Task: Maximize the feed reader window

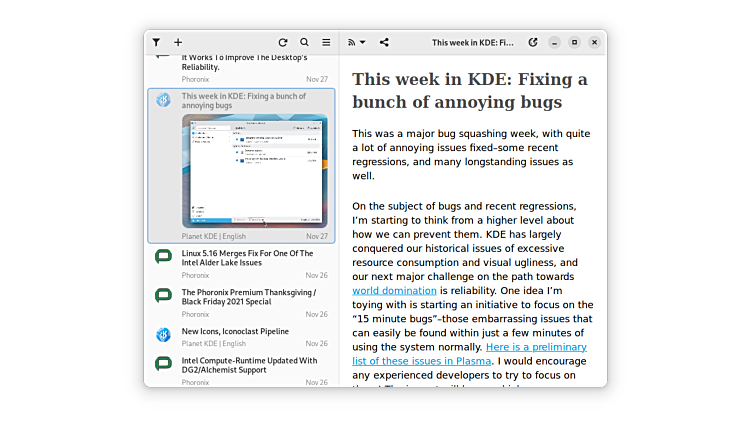Action: (574, 43)
